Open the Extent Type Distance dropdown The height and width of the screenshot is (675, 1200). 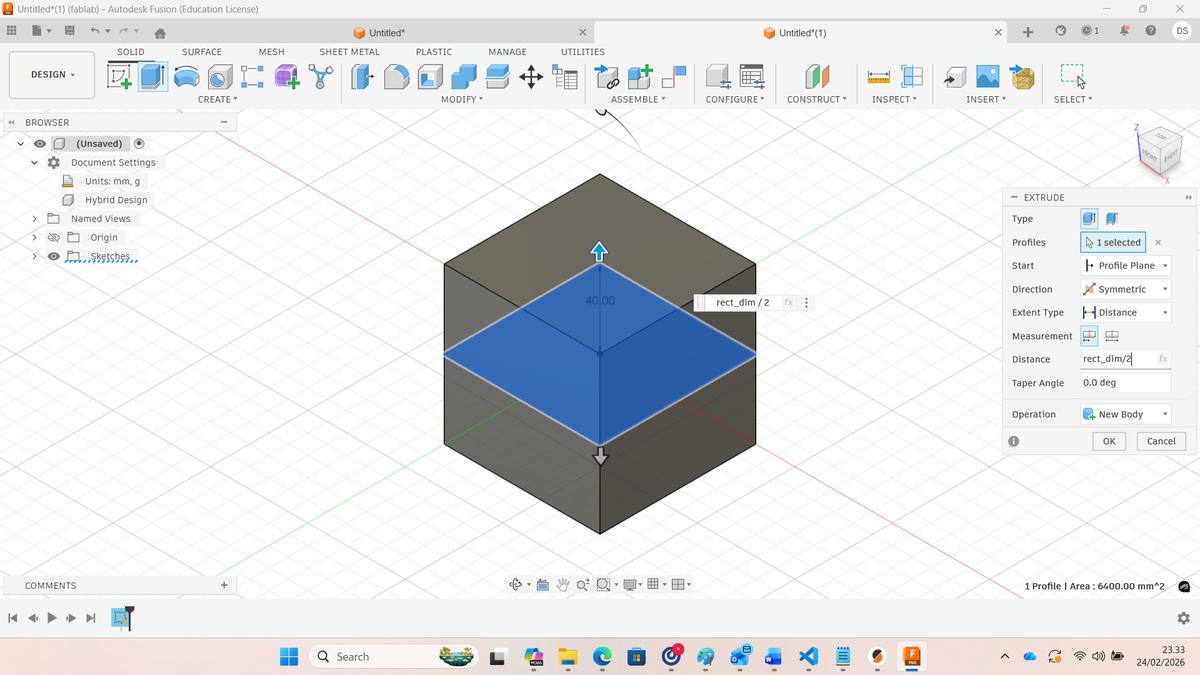click(1126, 312)
